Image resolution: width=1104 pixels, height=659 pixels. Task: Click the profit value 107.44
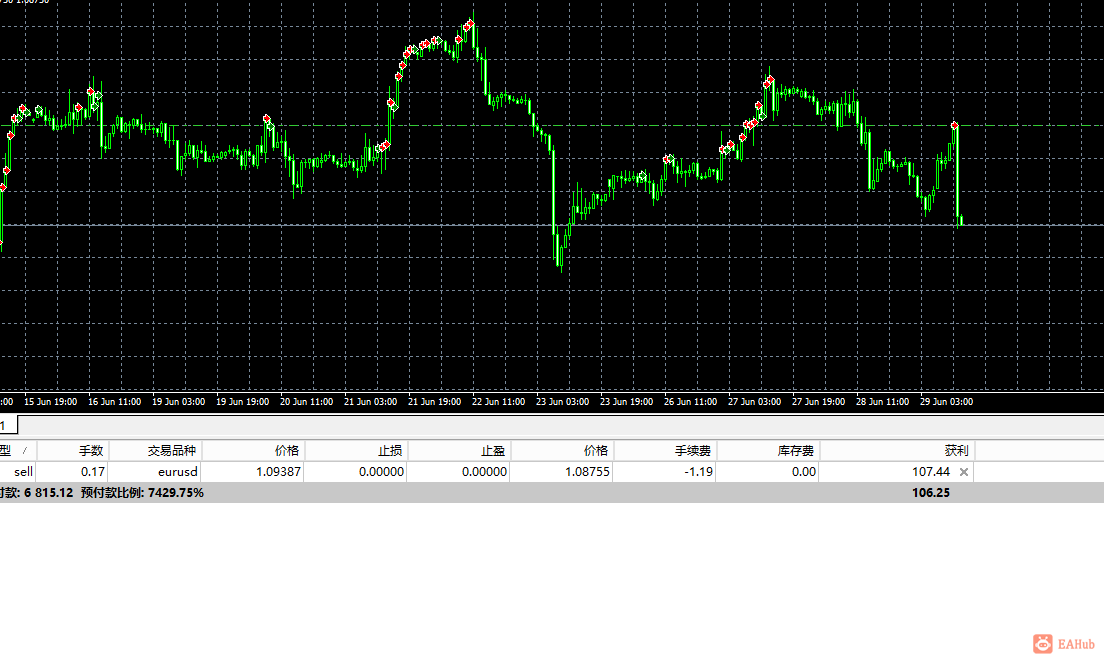tap(931, 472)
